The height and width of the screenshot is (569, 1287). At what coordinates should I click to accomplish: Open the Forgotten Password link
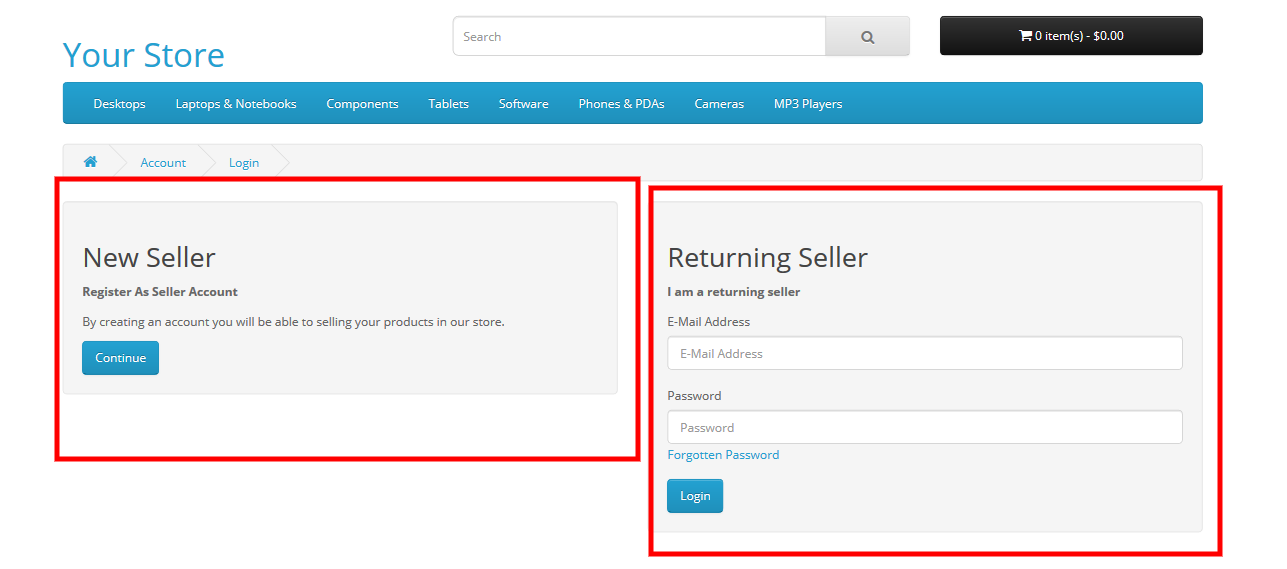pyautogui.click(x=723, y=455)
